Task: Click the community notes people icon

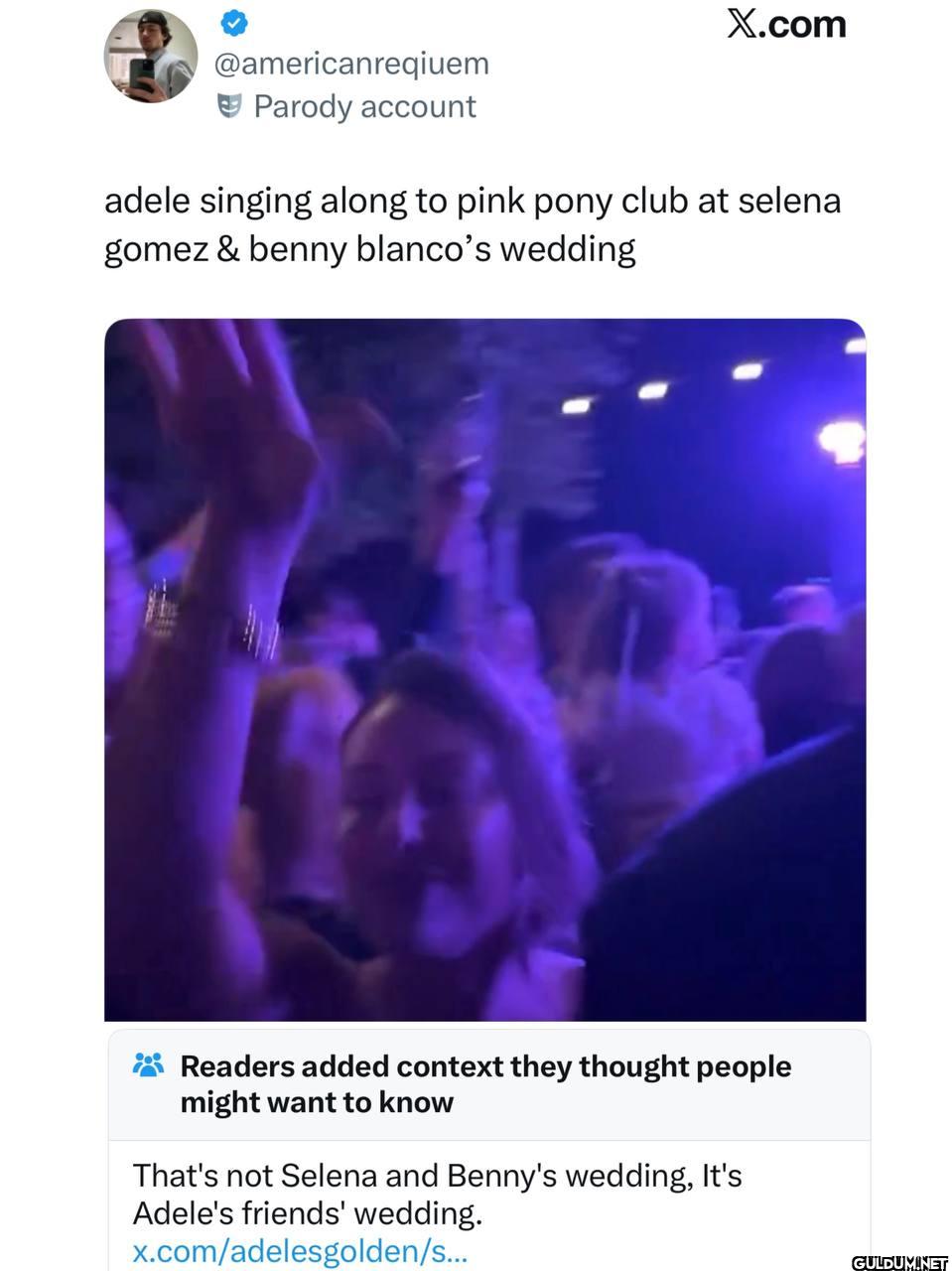Action: click(148, 1065)
